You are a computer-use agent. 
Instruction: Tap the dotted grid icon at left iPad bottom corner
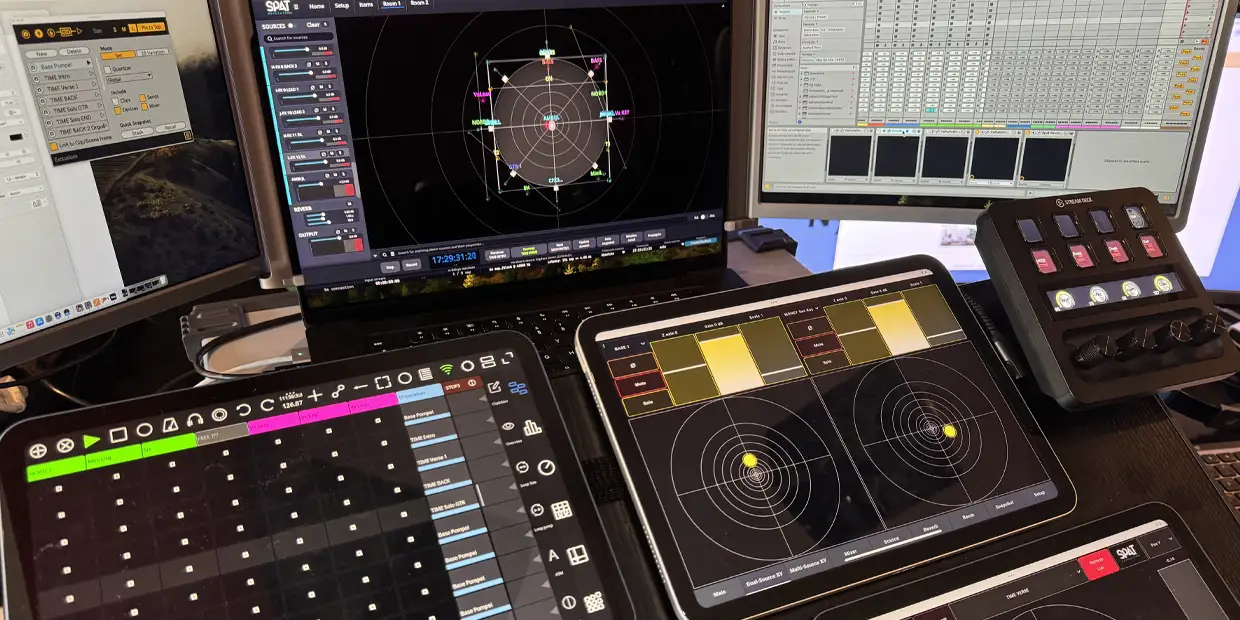[x=594, y=602]
